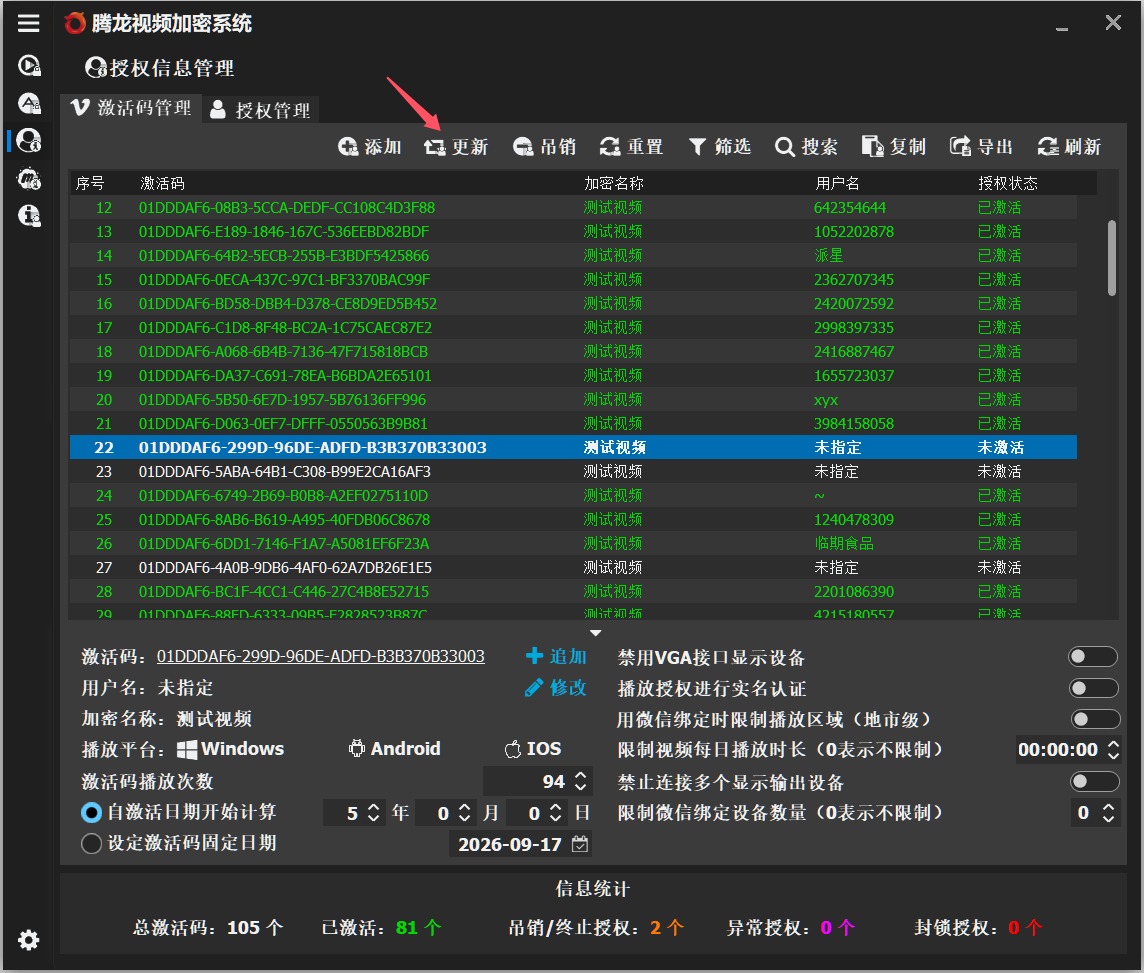Select highlighted row 22 activation code

(x=312, y=447)
